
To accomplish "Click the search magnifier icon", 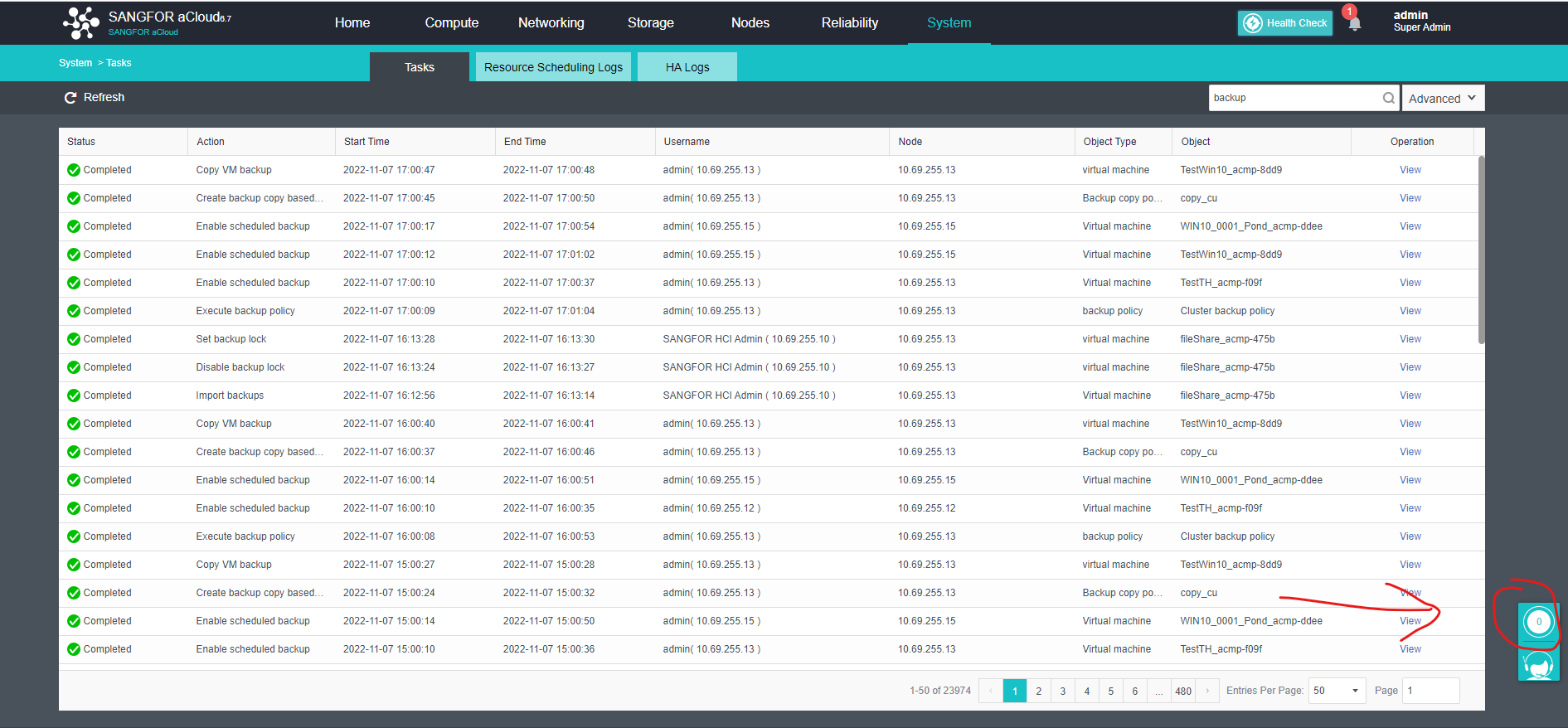I will (x=1388, y=98).
